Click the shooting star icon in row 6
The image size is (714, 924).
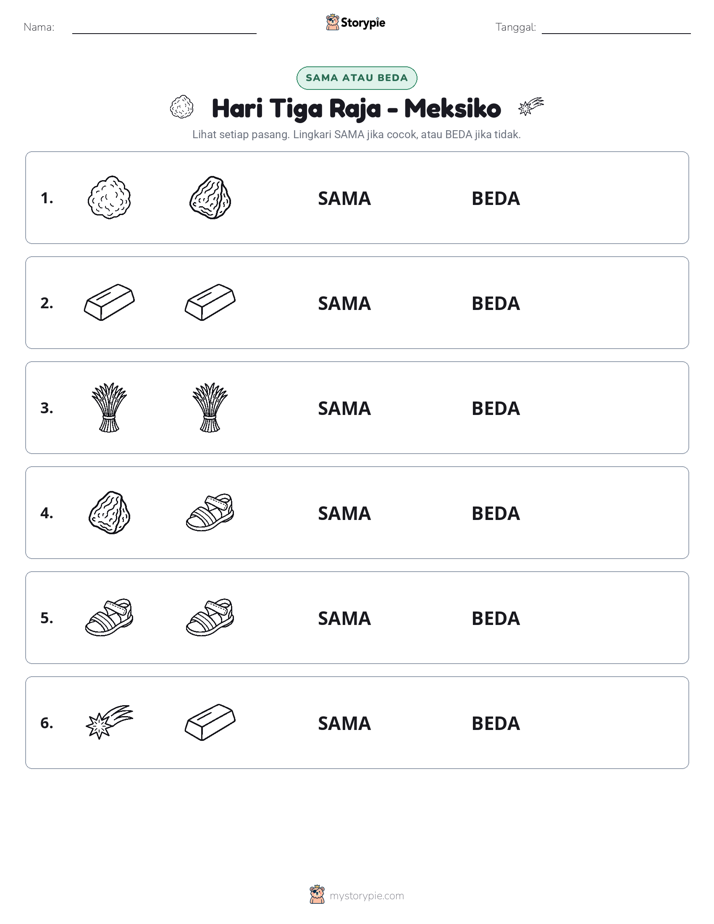tap(109, 722)
